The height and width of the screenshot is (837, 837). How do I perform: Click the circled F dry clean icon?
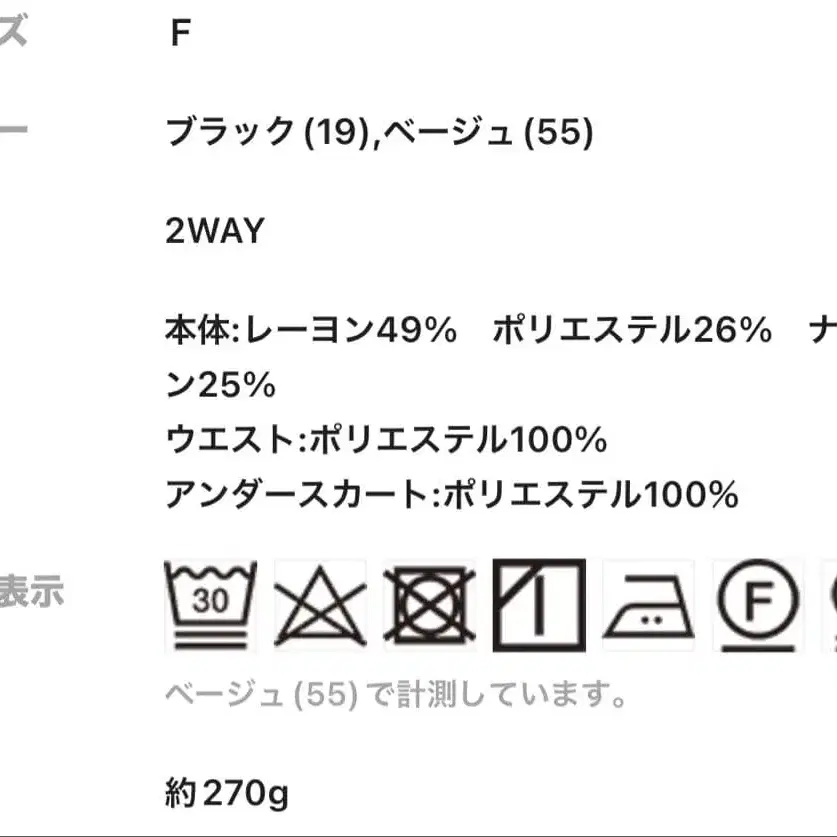pyautogui.click(x=758, y=606)
